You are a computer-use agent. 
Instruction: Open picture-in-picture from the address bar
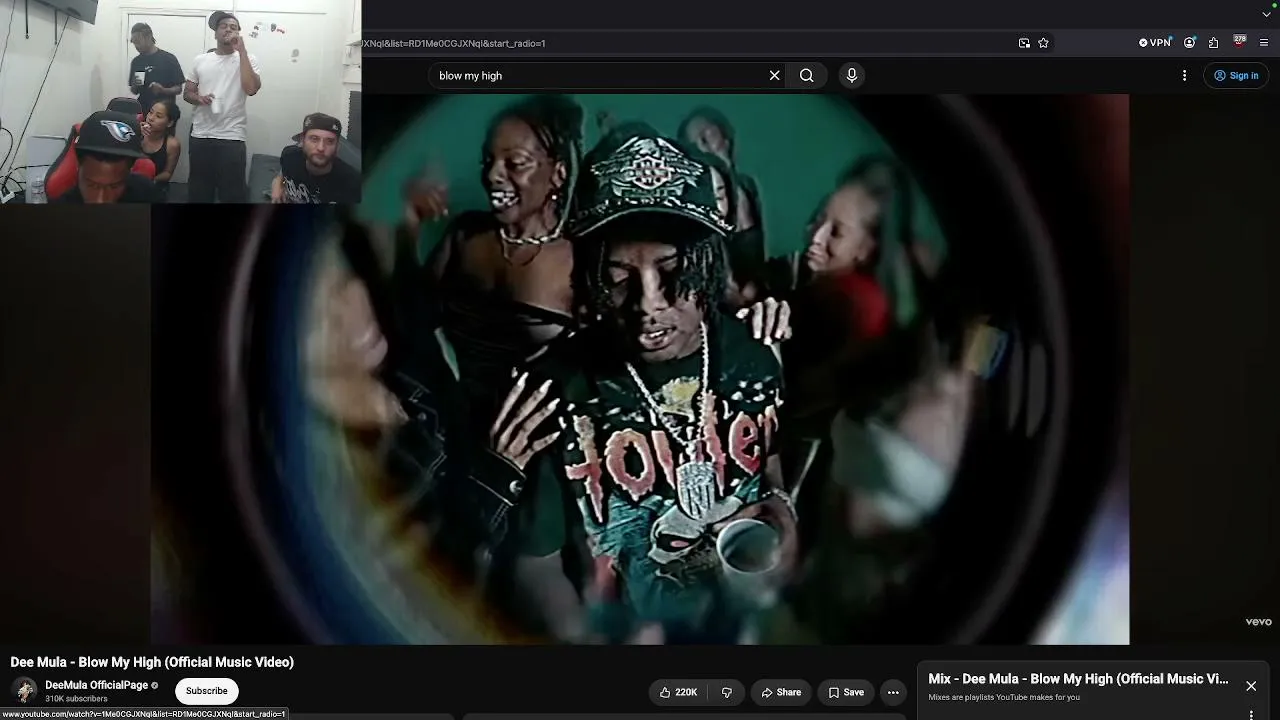point(1024,43)
